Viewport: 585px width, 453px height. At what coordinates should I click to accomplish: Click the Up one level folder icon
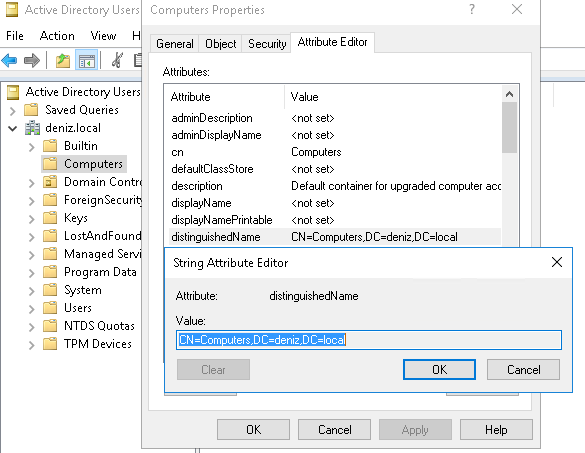[63, 60]
